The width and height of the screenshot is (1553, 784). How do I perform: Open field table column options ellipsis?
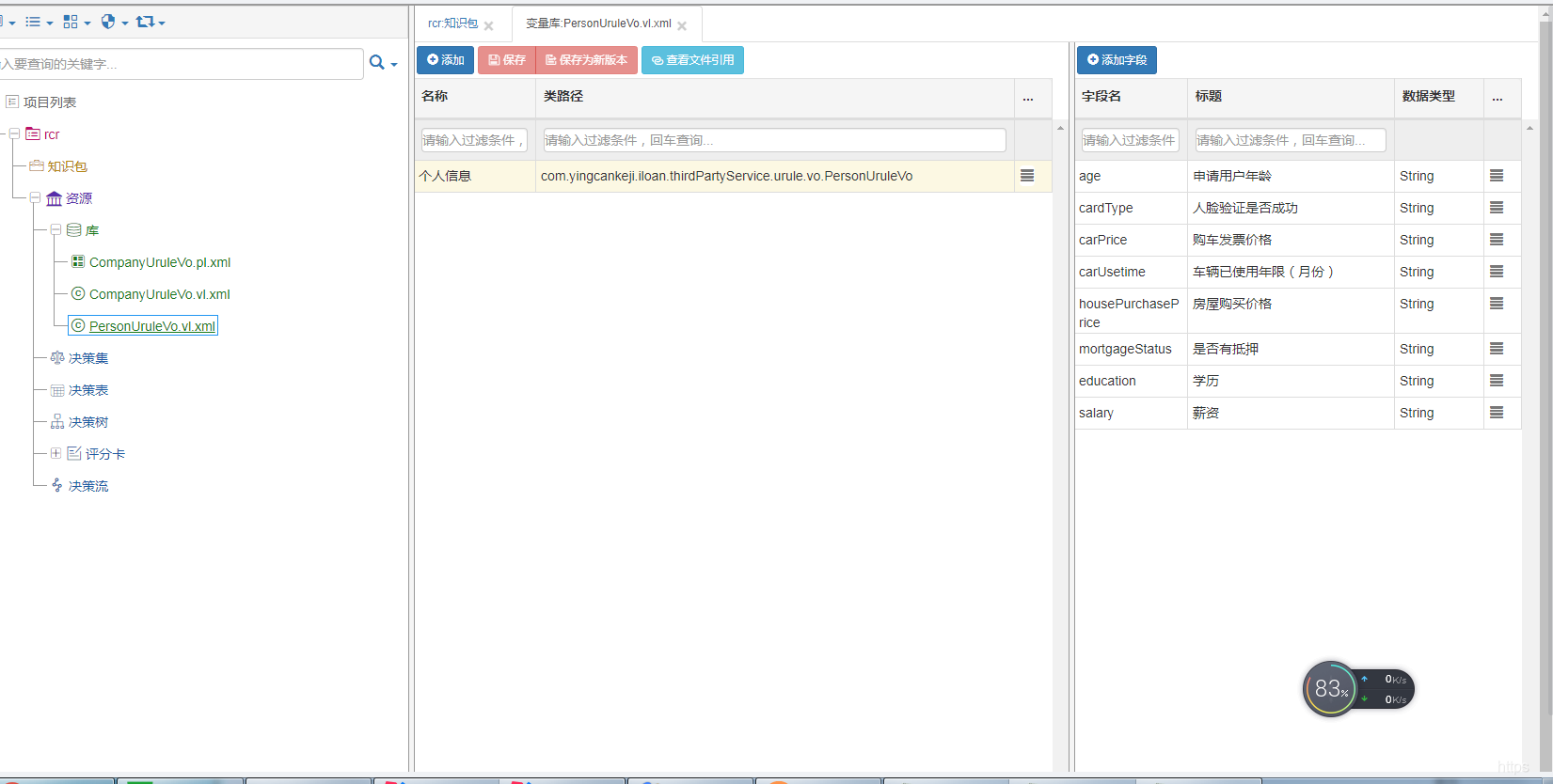(x=1498, y=97)
